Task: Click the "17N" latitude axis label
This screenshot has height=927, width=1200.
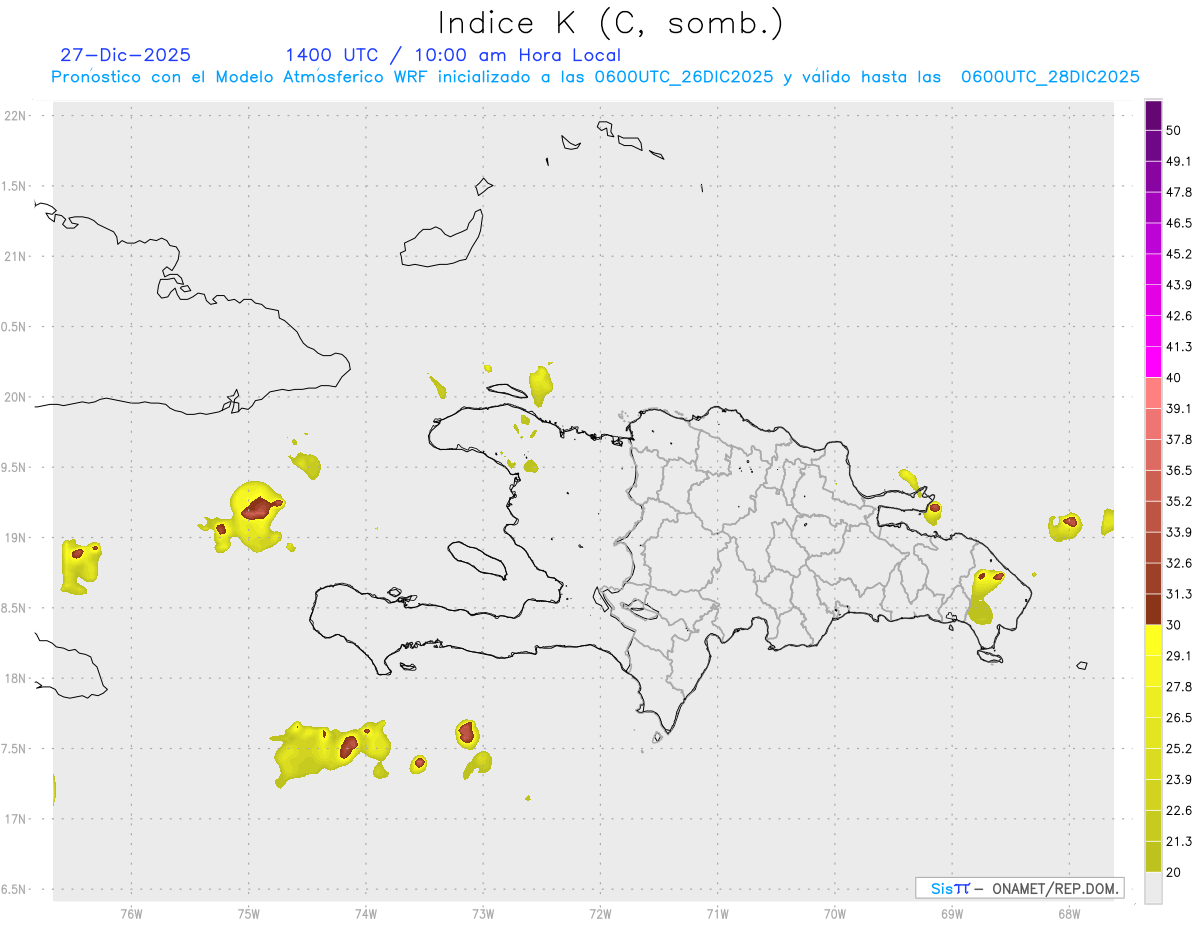Action: [16, 819]
